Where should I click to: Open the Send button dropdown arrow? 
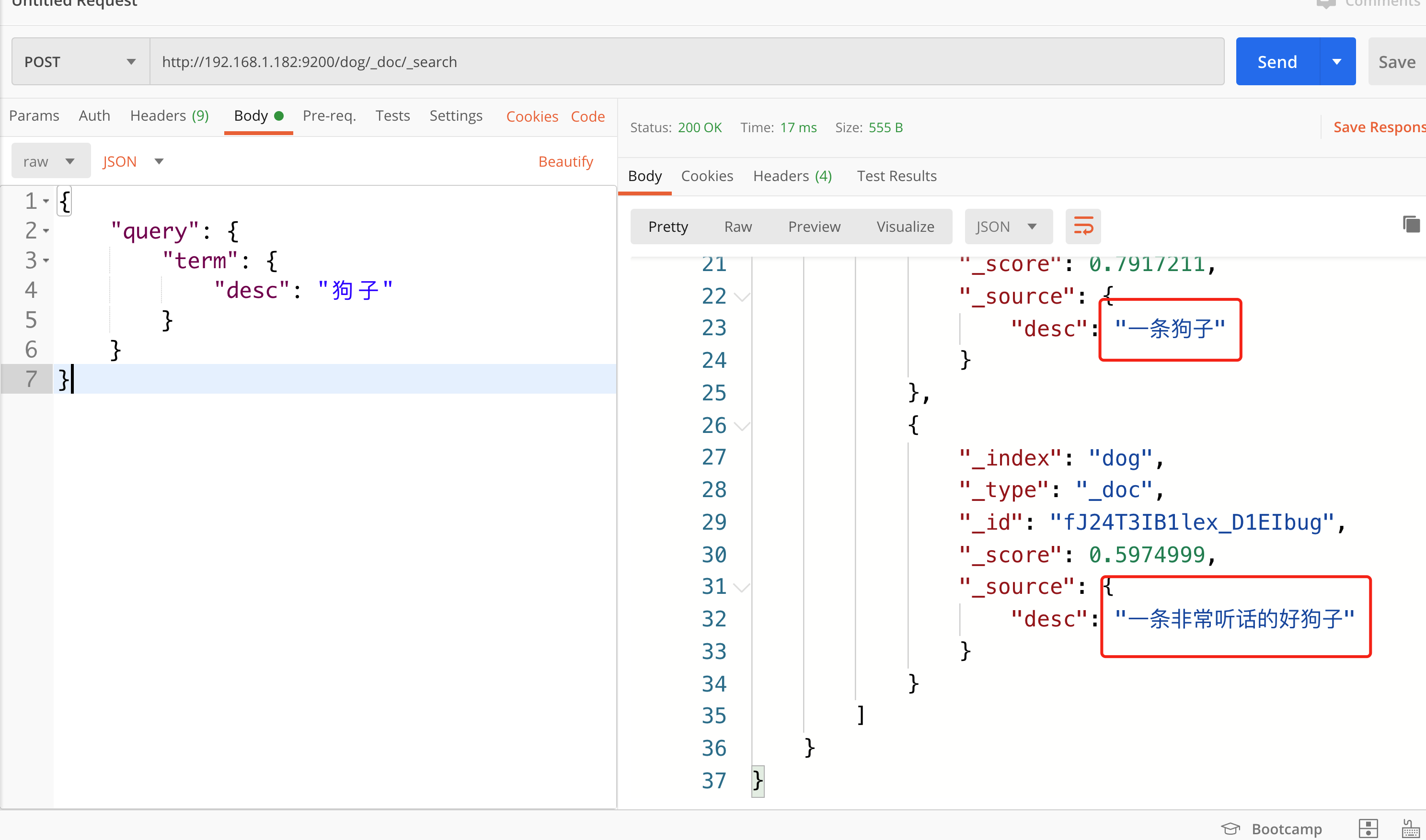click(x=1337, y=62)
